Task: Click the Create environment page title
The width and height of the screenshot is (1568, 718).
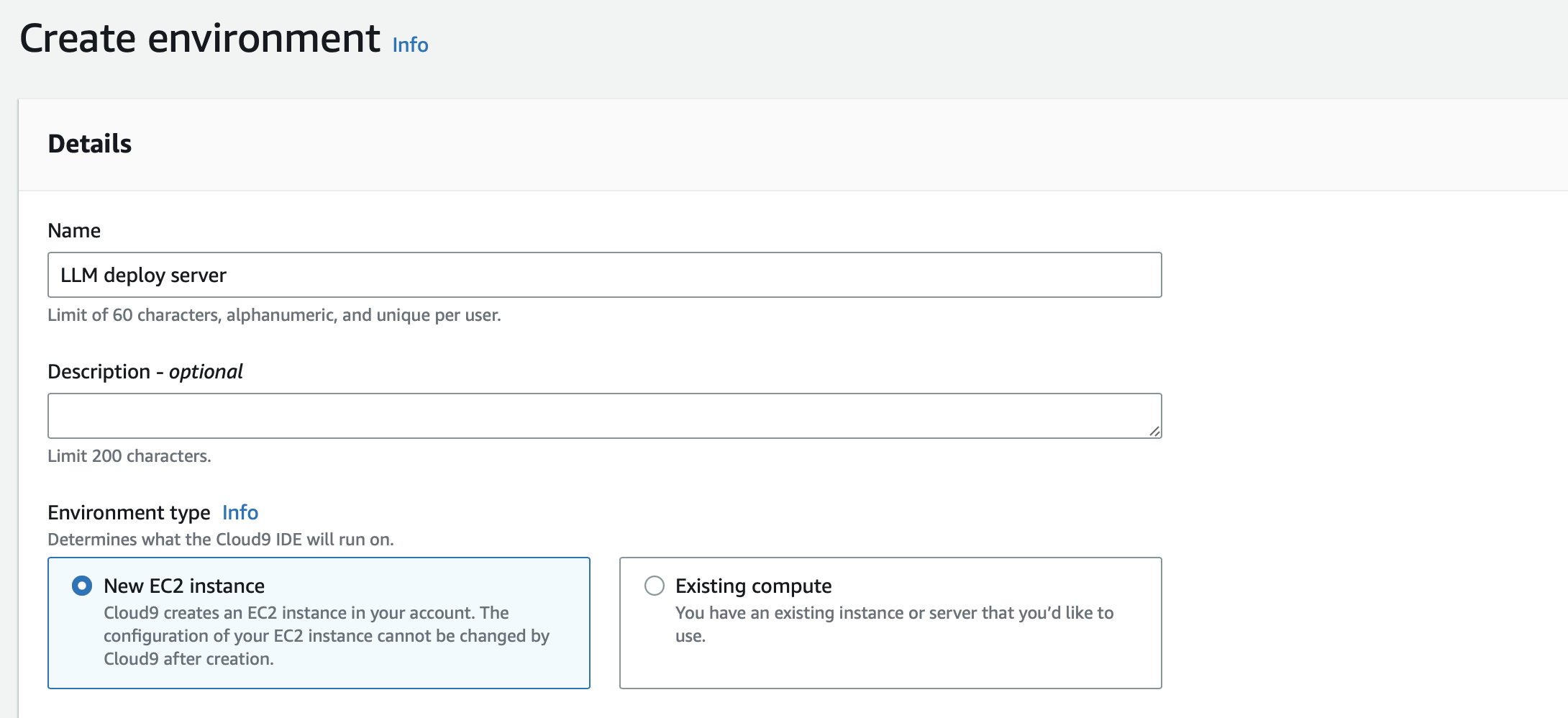Action: coord(200,38)
